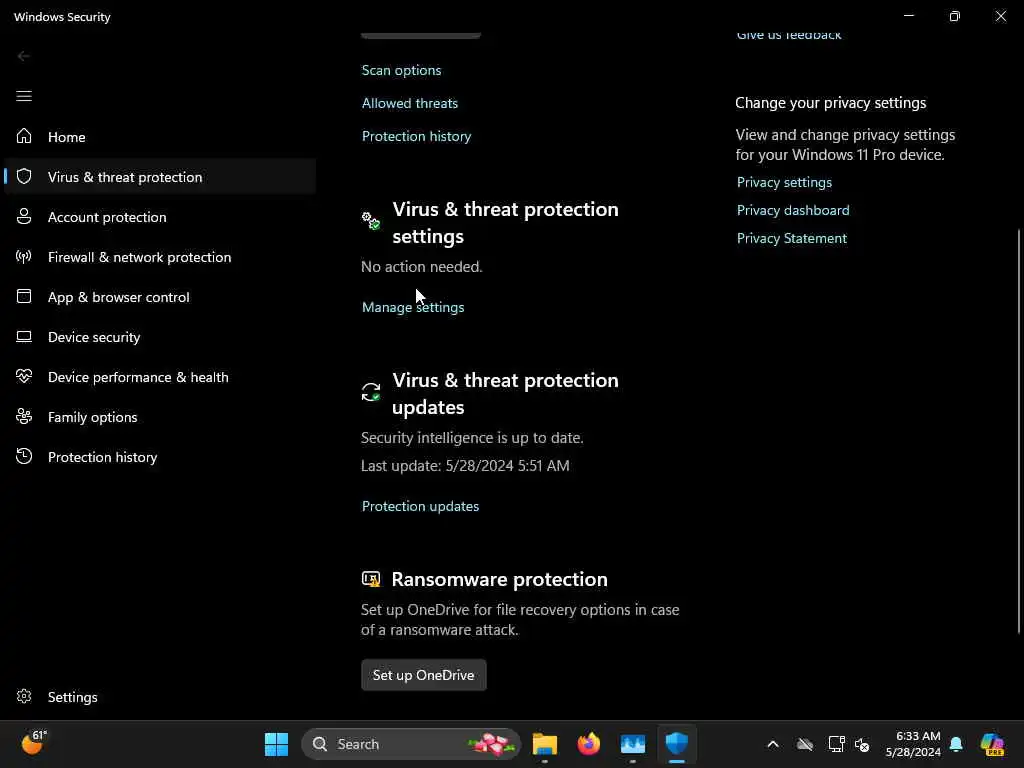Click the network display tray icon
The width and height of the screenshot is (1024, 768).
pos(836,744)
